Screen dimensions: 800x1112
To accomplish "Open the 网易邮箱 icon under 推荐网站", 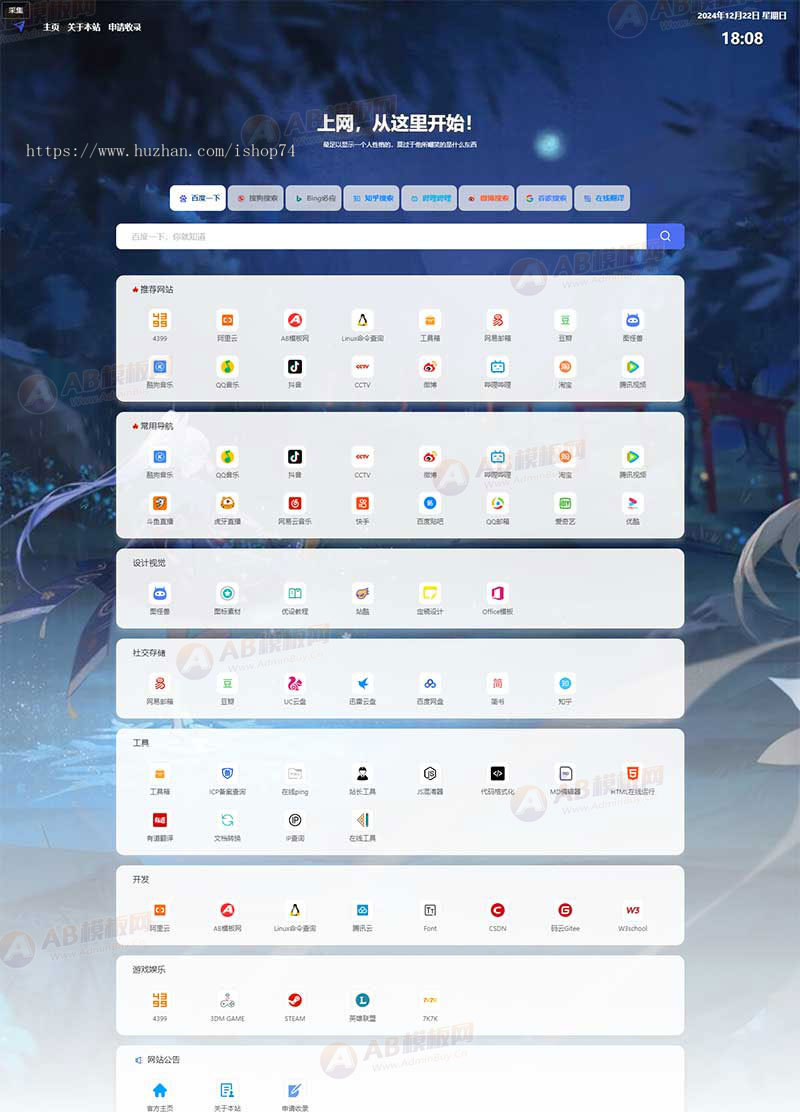I will [498, 320].
